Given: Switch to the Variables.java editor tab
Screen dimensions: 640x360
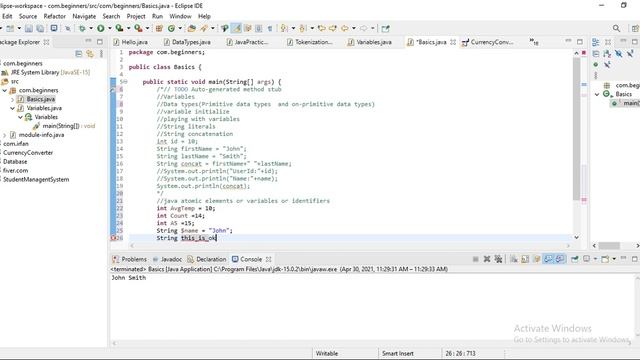Looking at the screenshot, I should point(370,42).
